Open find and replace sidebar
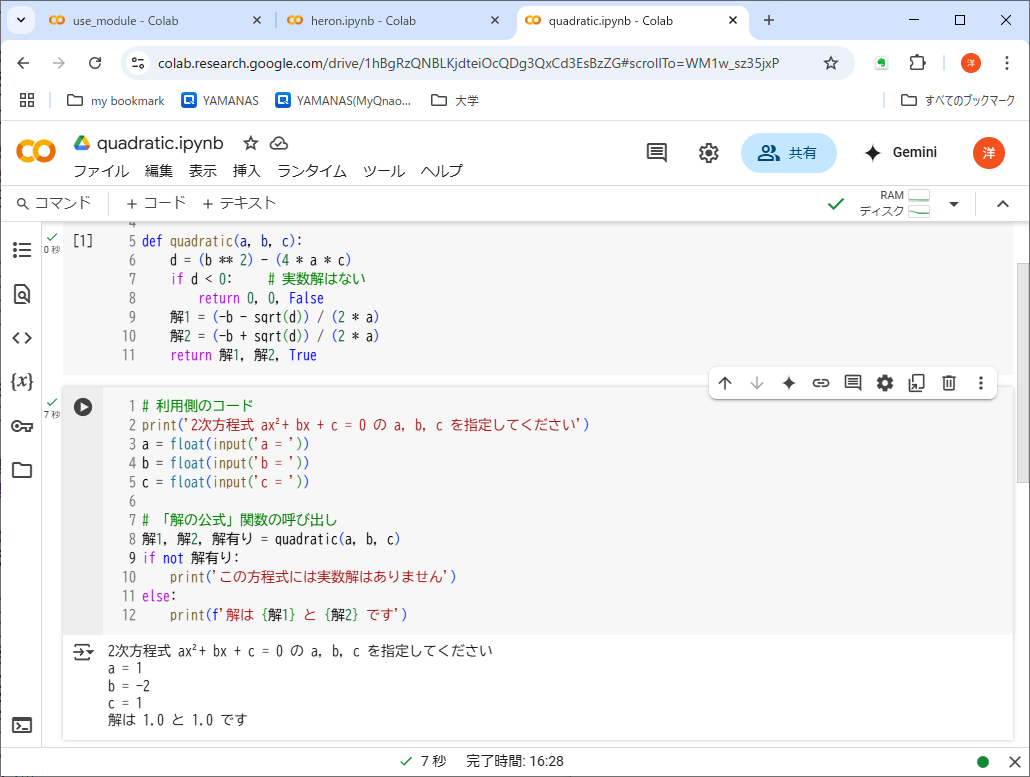 tap(22, 294)
